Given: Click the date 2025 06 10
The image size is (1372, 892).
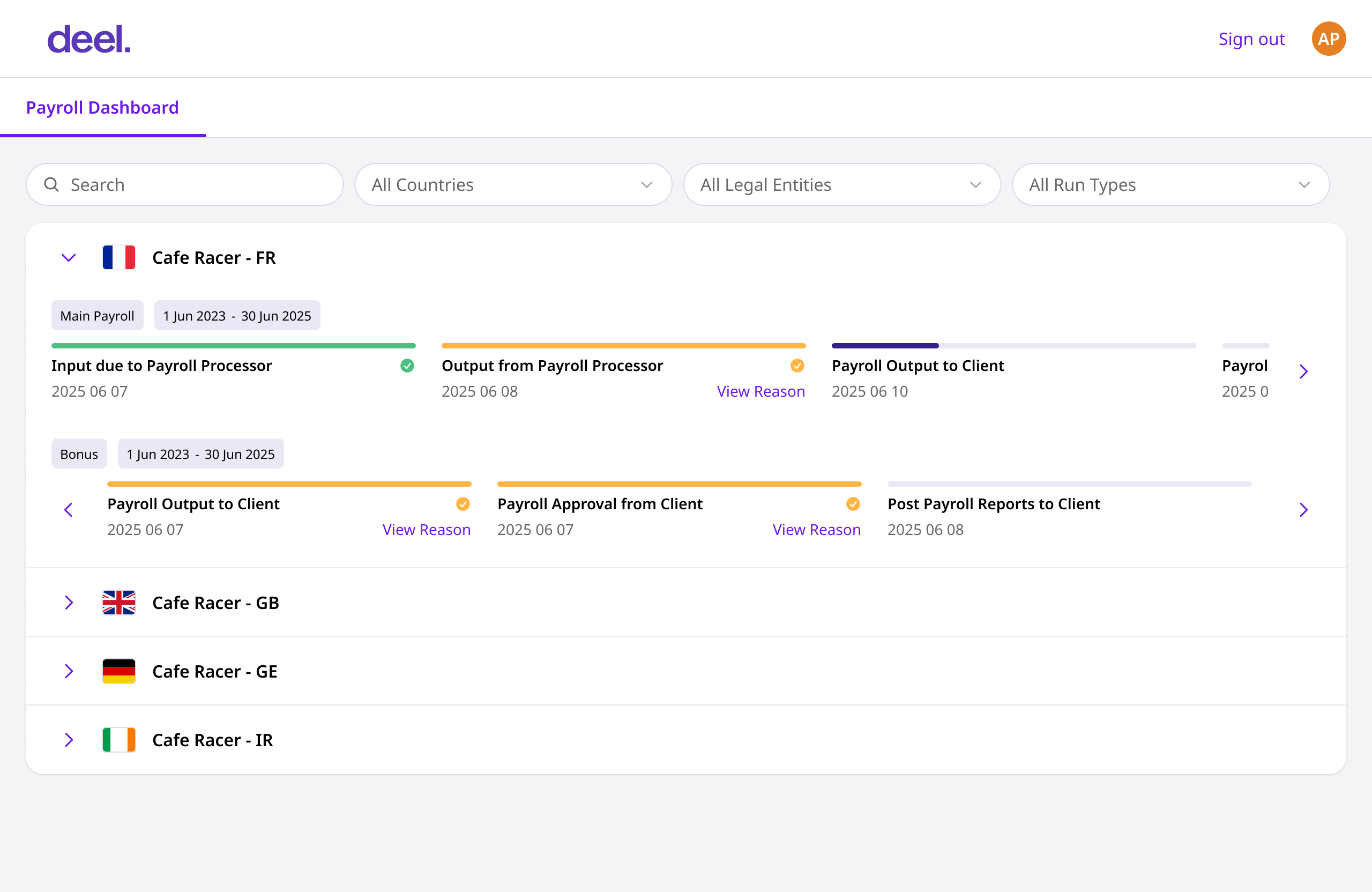Looking at the screenshot, I should point(870,391).
